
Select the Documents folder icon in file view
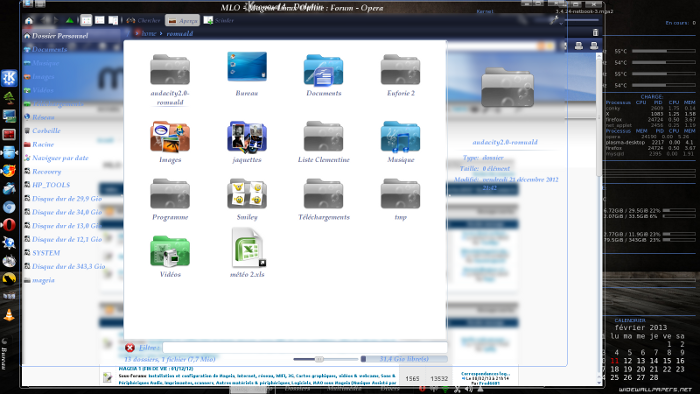324,70
